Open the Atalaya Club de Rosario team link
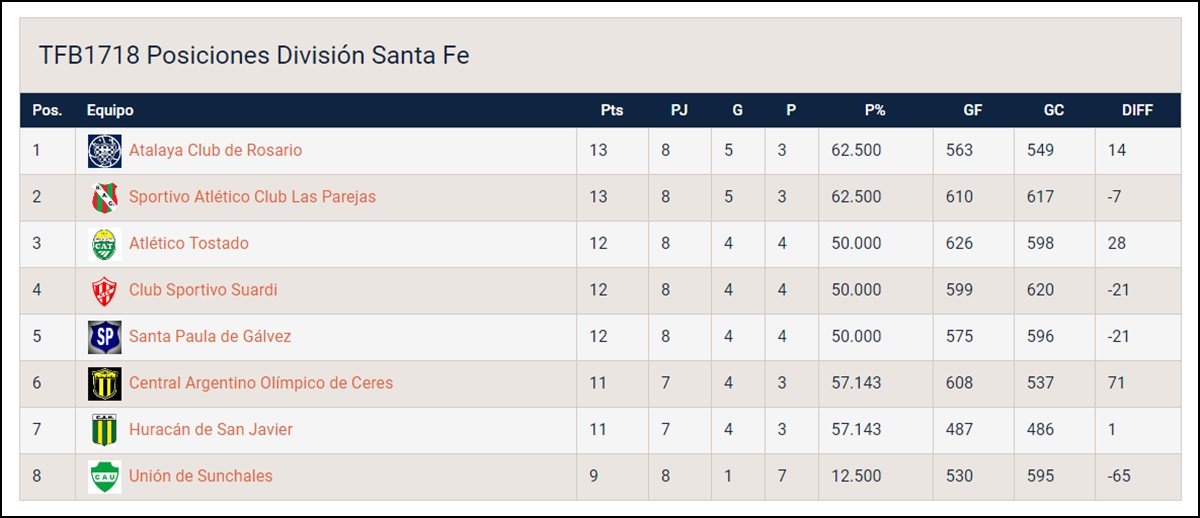The image size is (1200, 518). pyautogui.click(x=215, y=151)
